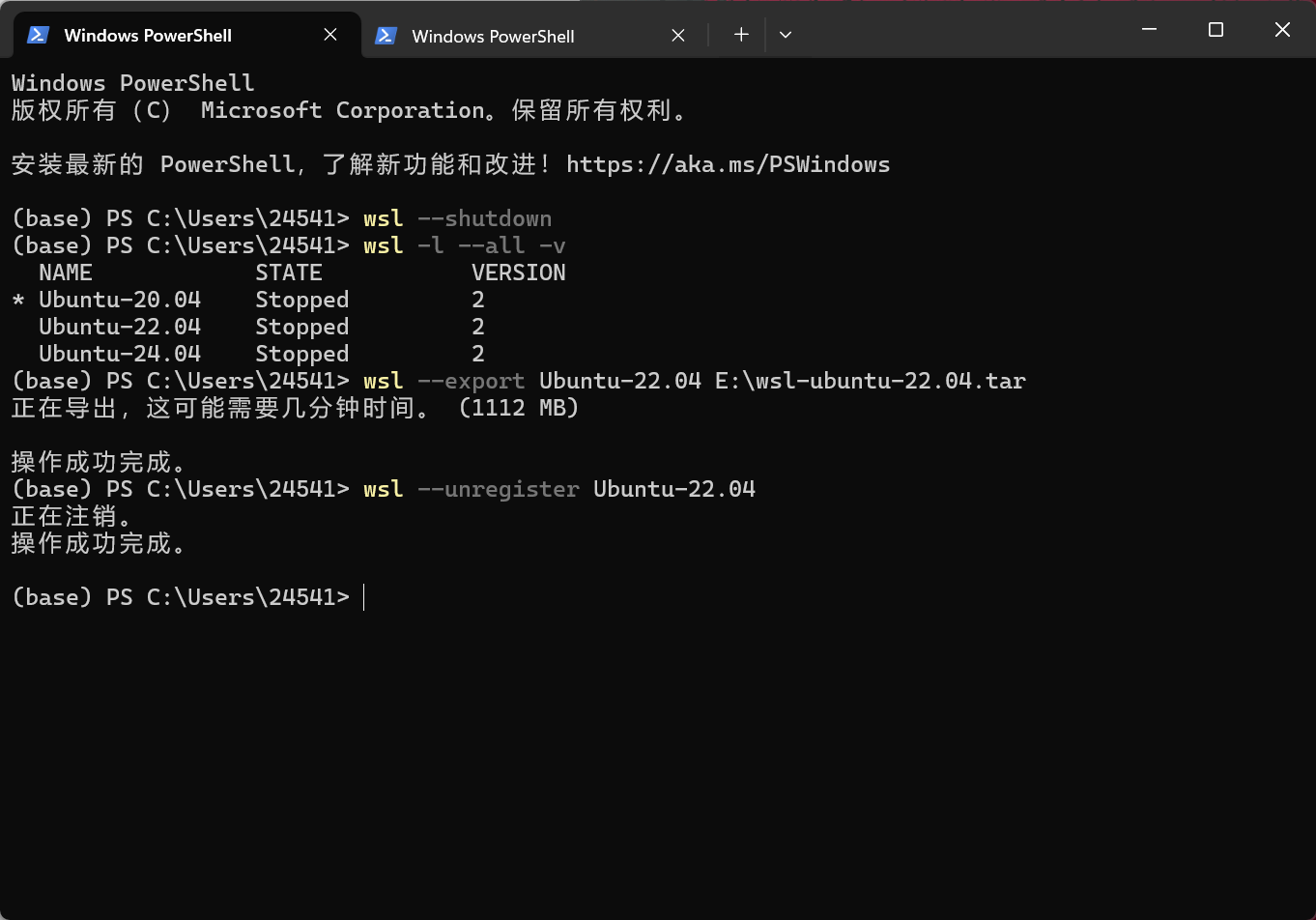
Task: Click the E:\wsl-ubuntu-22.04.tar path text
Action: (871, 381)
